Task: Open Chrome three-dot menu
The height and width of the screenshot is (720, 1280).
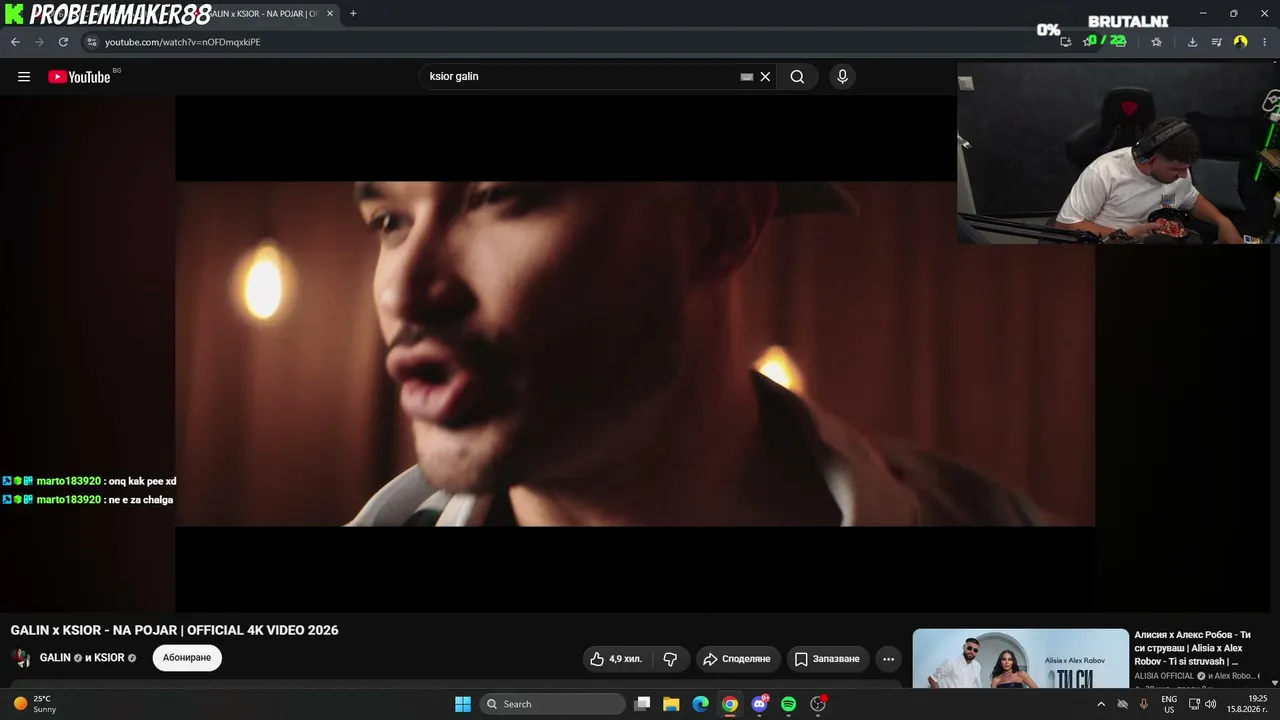Action: click(x=1265, y=42)
